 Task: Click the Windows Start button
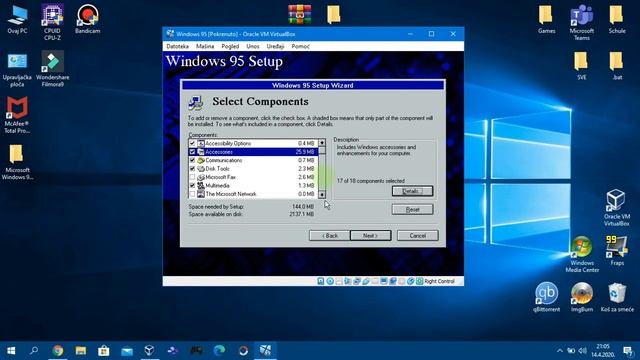[x=11, y=351]
